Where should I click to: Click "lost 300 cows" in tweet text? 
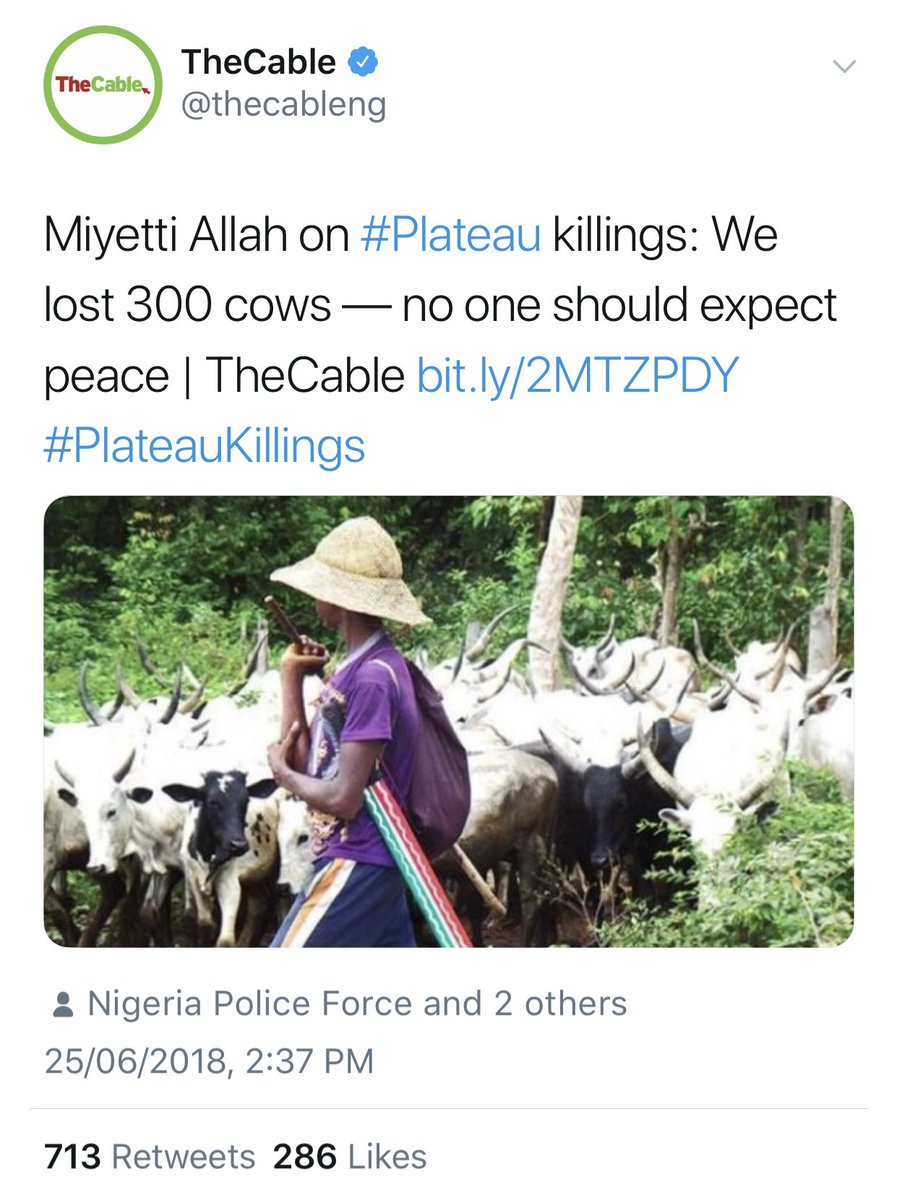(x=187, y=306)
